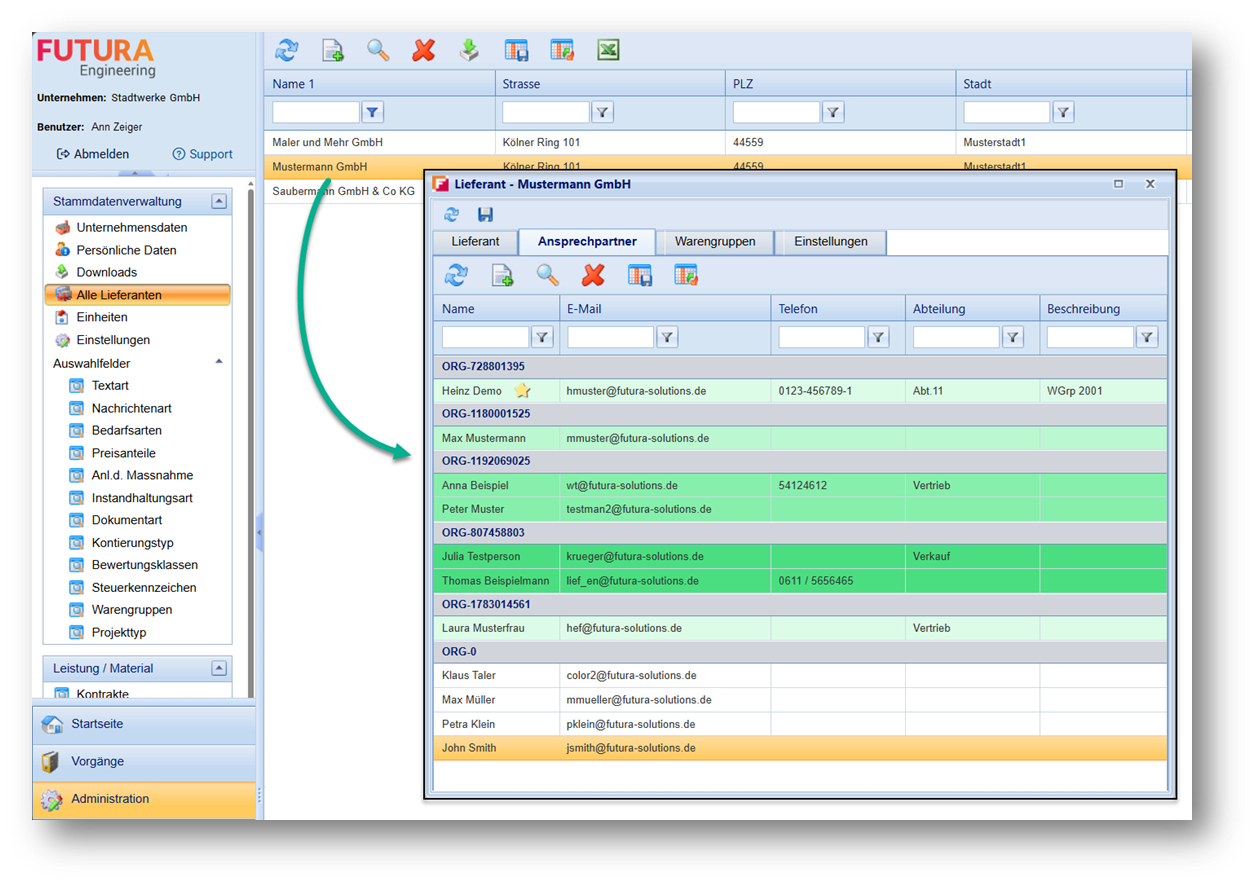Go to Startseite navigation section

tap(144, 724)
